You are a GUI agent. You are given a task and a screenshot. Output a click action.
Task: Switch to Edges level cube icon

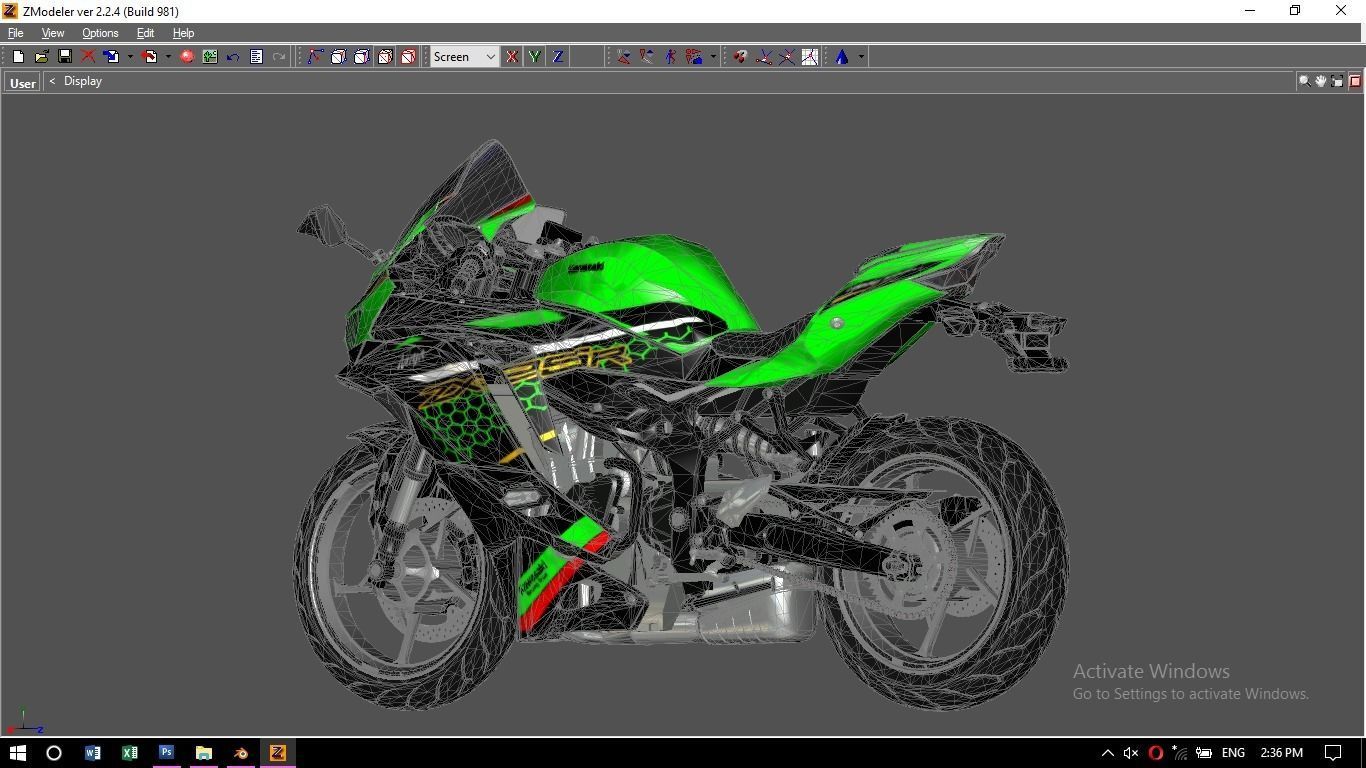(339, 57)
